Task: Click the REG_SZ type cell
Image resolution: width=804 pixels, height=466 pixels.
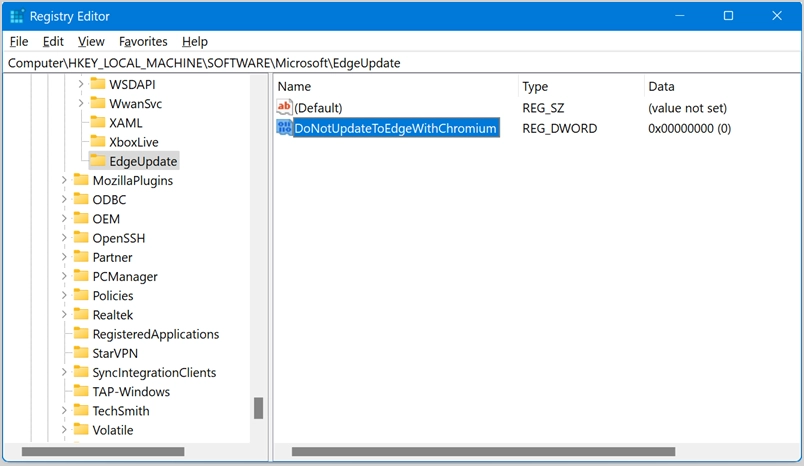Action: 543,108
